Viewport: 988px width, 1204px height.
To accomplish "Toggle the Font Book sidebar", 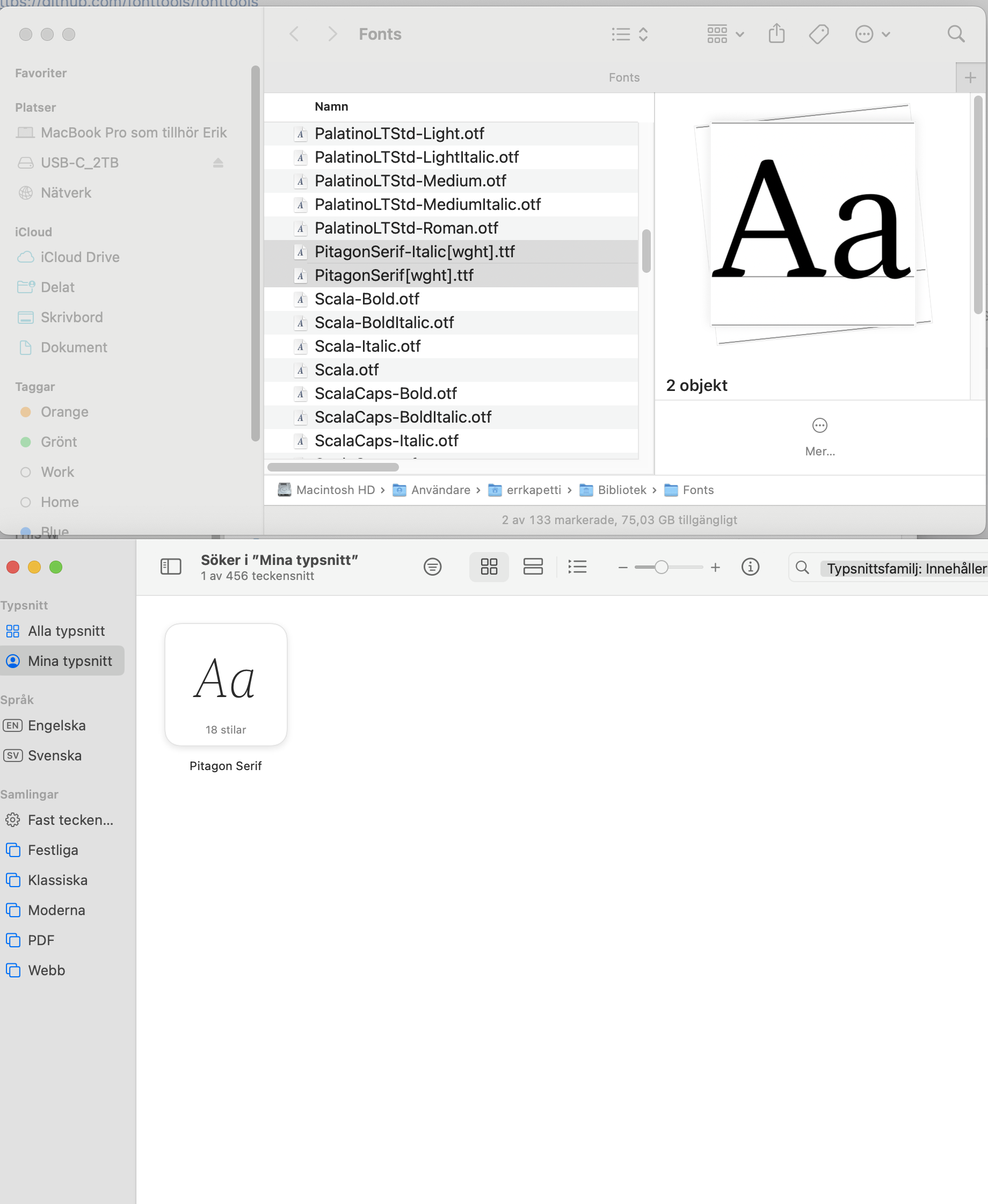I will tap(171, 567).
